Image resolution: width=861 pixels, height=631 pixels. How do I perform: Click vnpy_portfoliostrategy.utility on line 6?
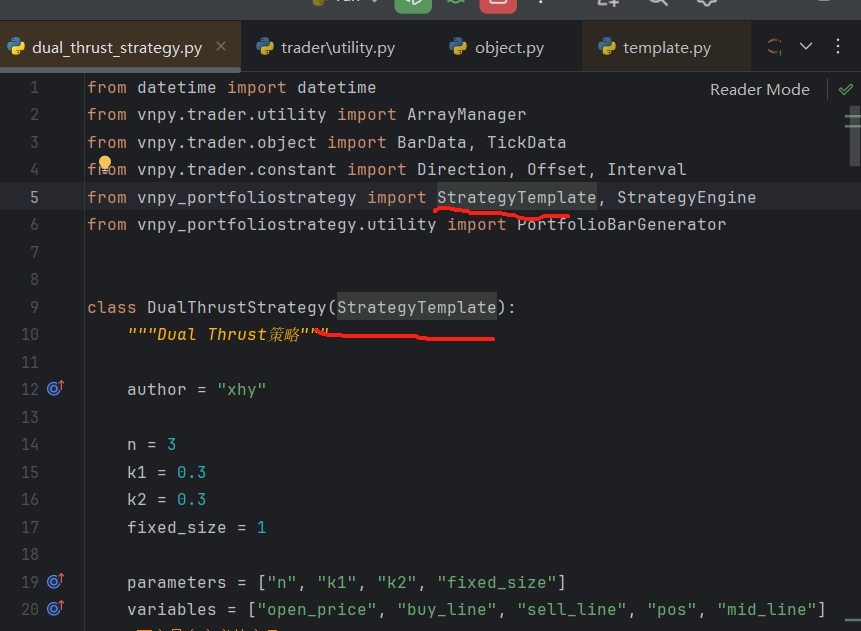point(287,225)
